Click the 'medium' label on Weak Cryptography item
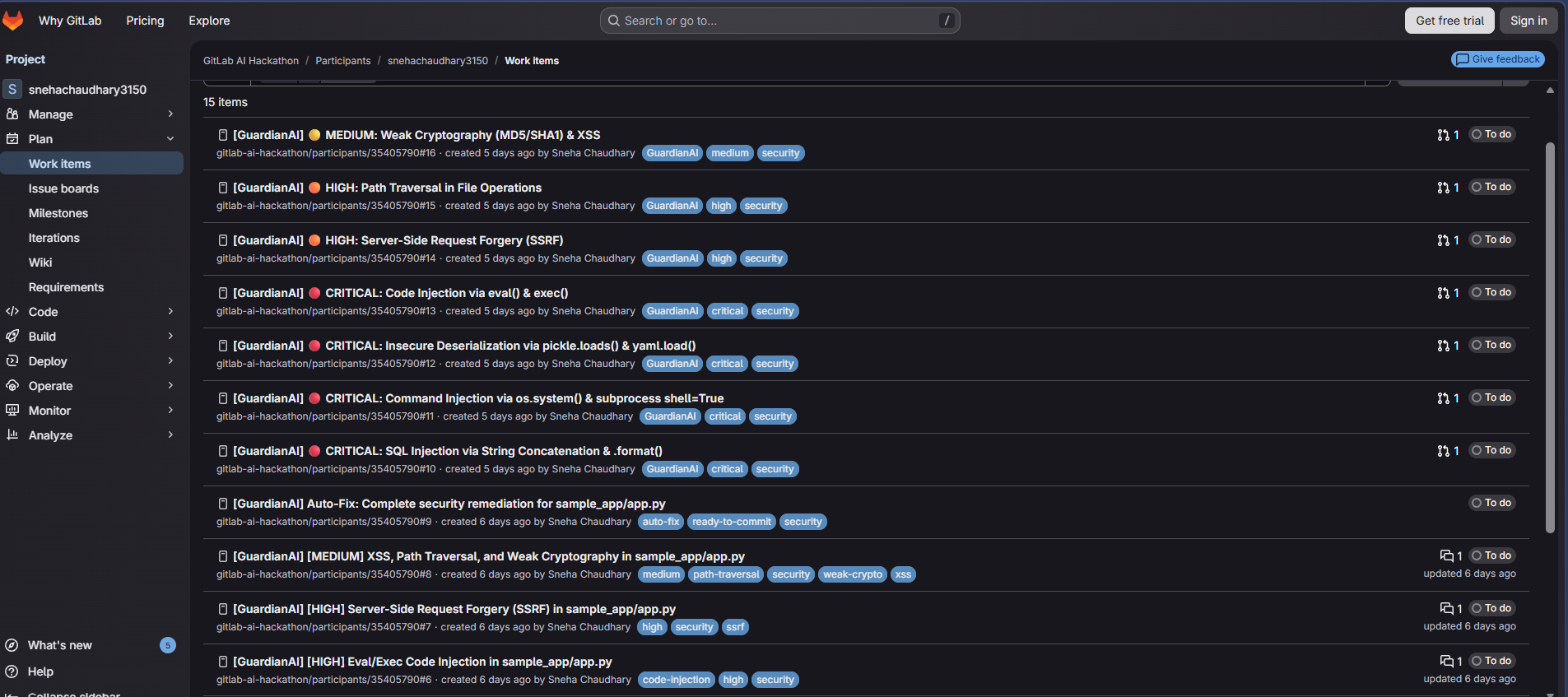This screenshot has height=697, width=1568. pyautogui.click(x=730, y=153)
